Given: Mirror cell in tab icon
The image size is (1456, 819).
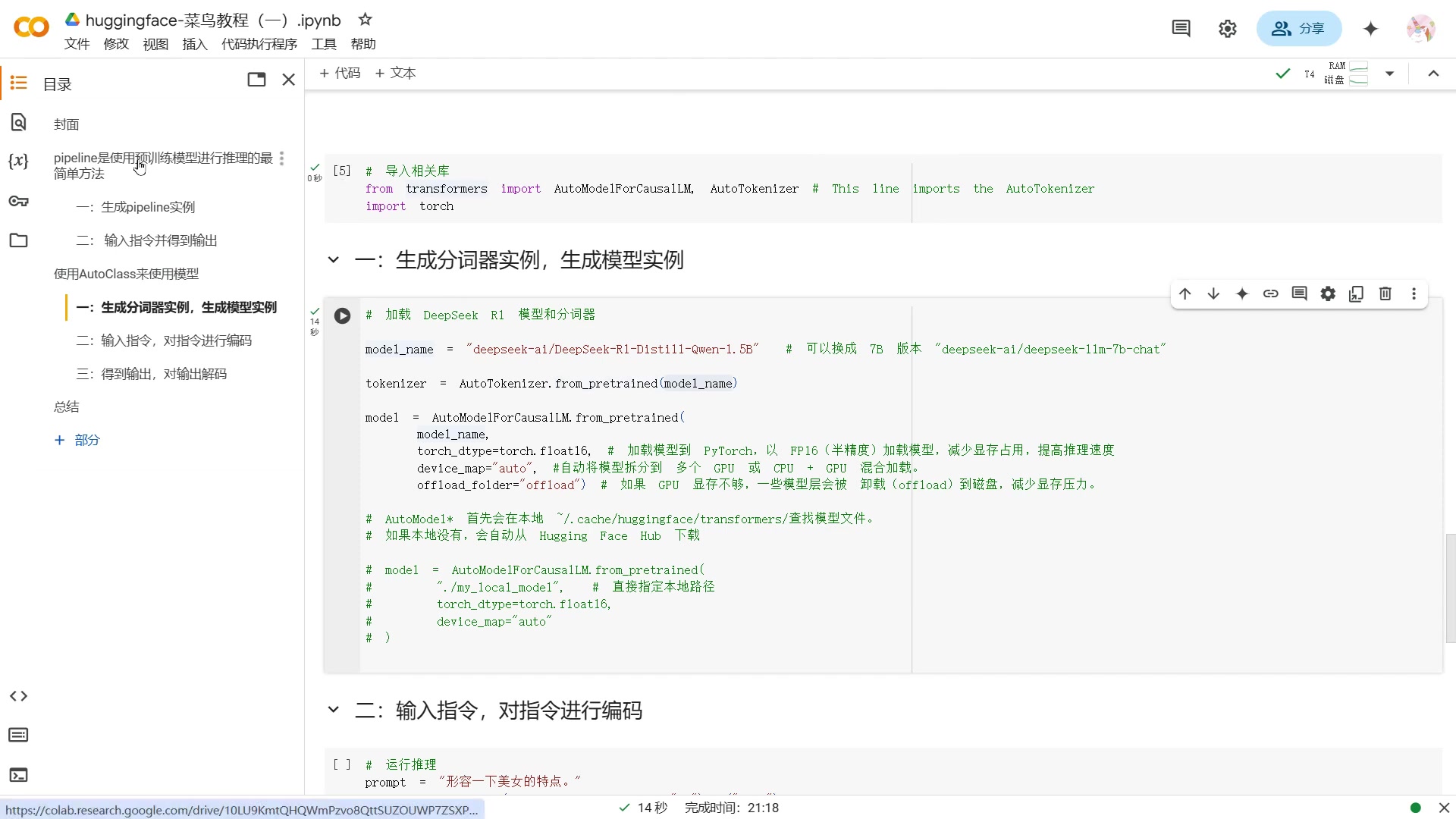Looking at the screenshot, I should pos(1357,293).
